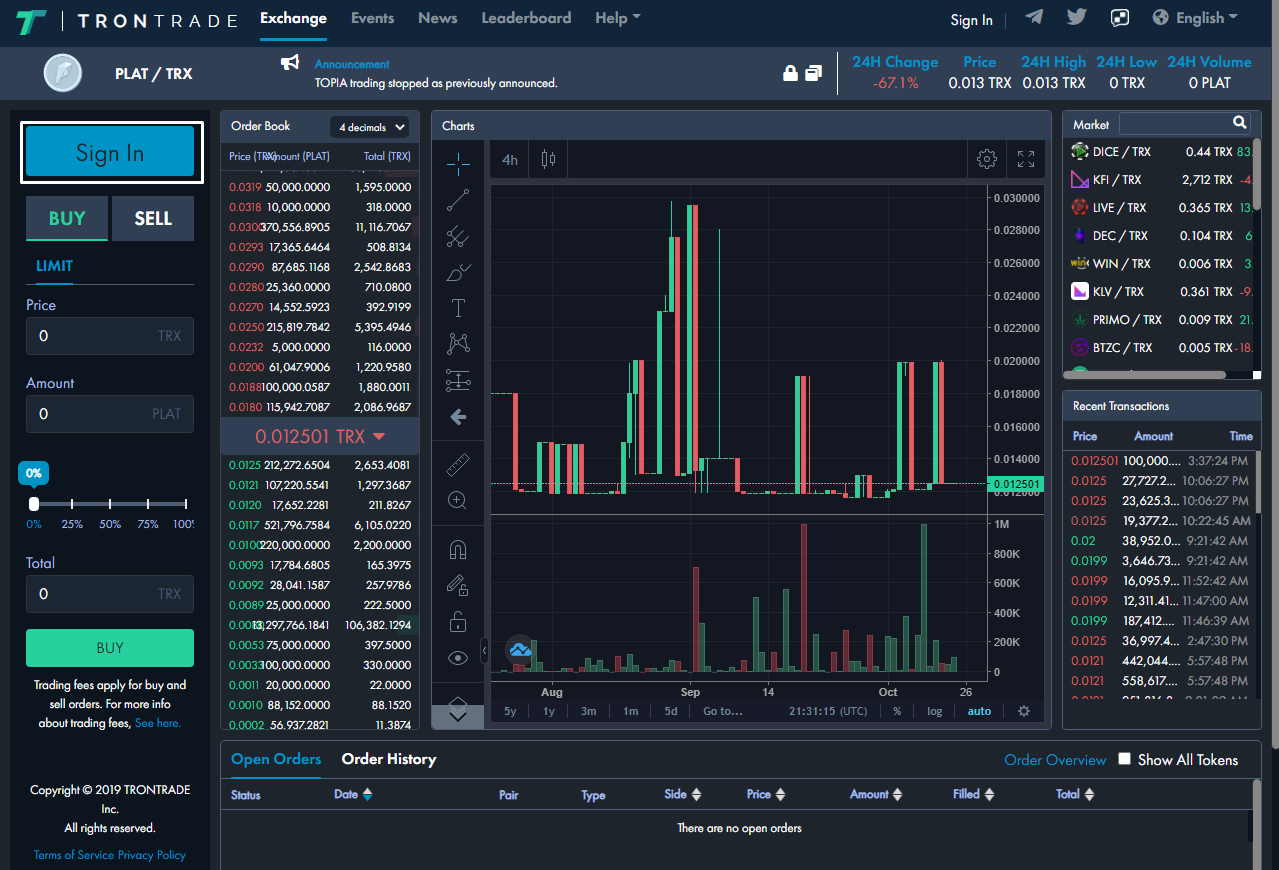The height and width of the screenshot is (870, 1279).
Task: Open the 4h interval selector
Action: [510, 159]
